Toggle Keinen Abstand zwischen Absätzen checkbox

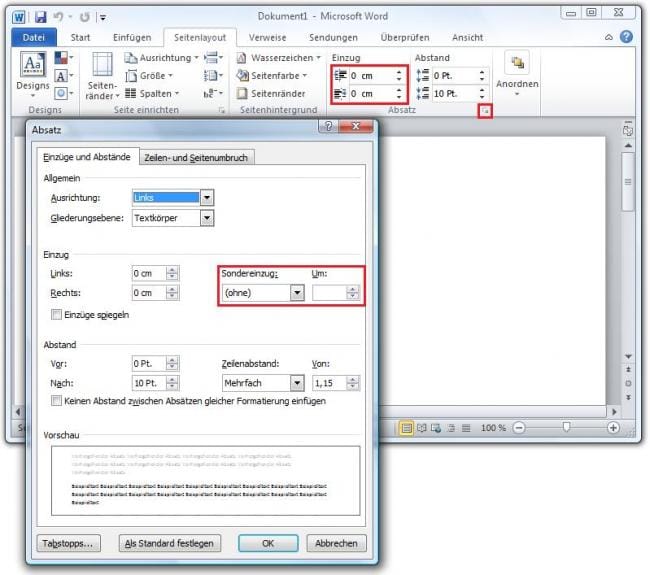(56, 401)
